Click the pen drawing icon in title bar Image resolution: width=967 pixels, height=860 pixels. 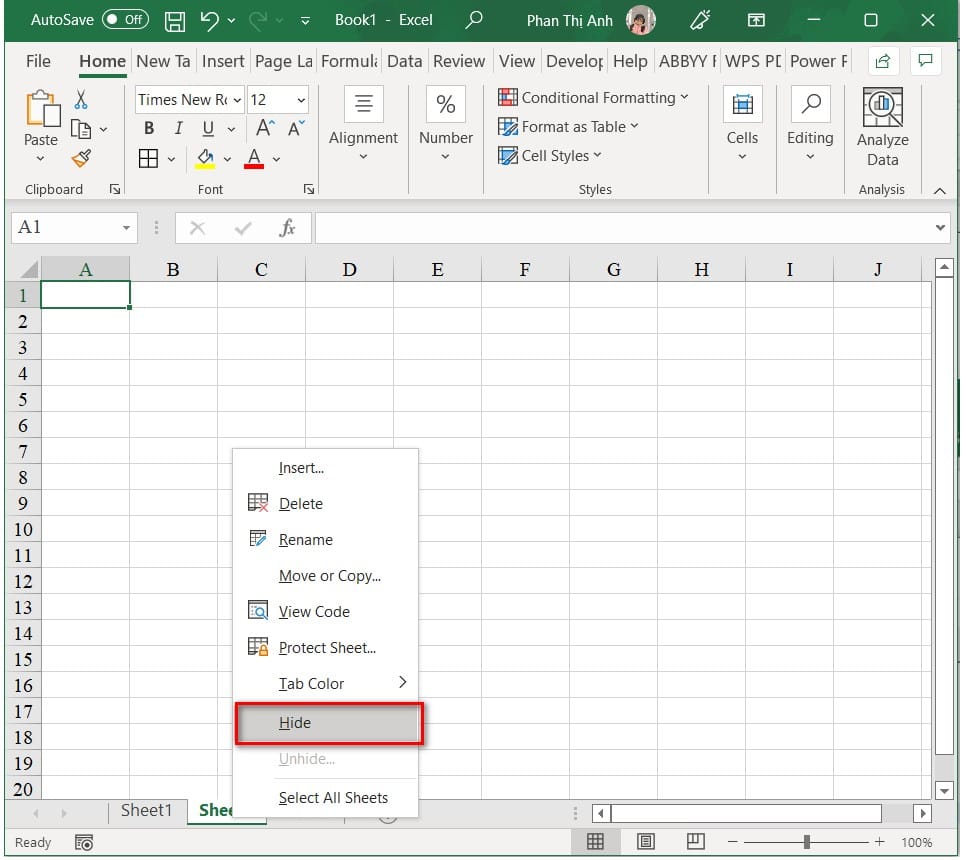coord(700,20)
